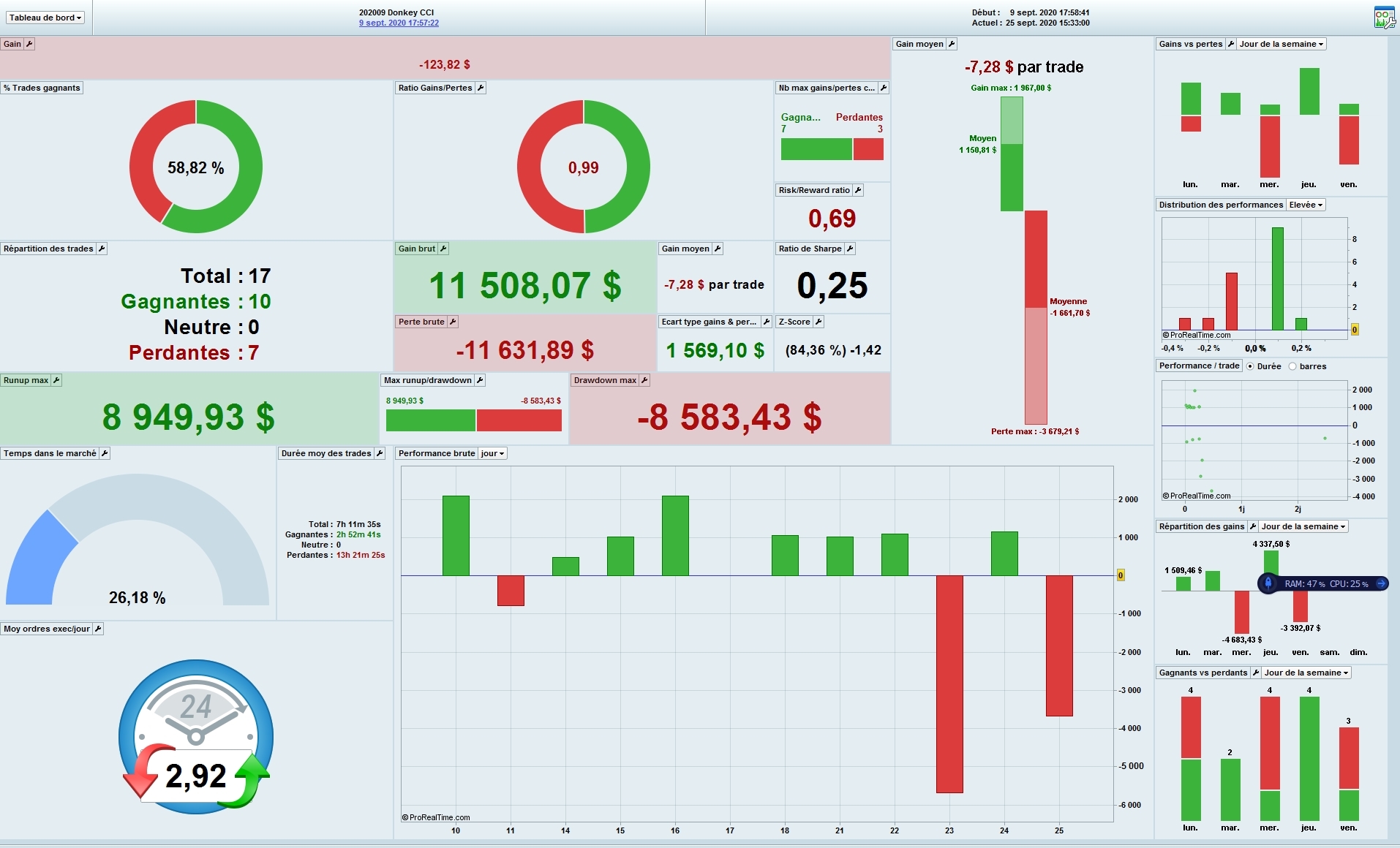The image size is (1400, 848).
Task: Click the Sharpe ratio value 0,25
Action: point(832,285)
